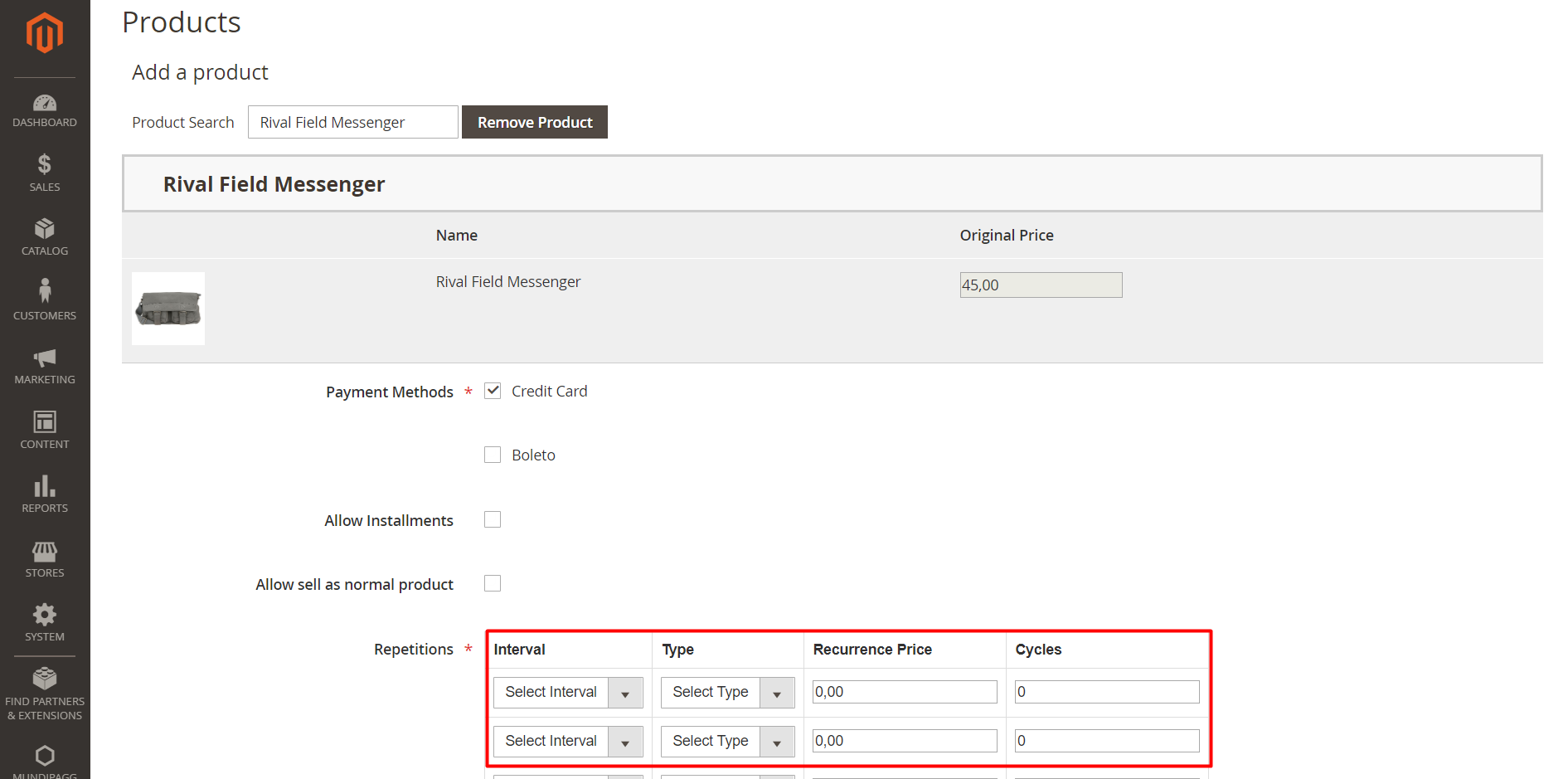
Task: Click the Add a product heading
Action: [x=200, y=72]
